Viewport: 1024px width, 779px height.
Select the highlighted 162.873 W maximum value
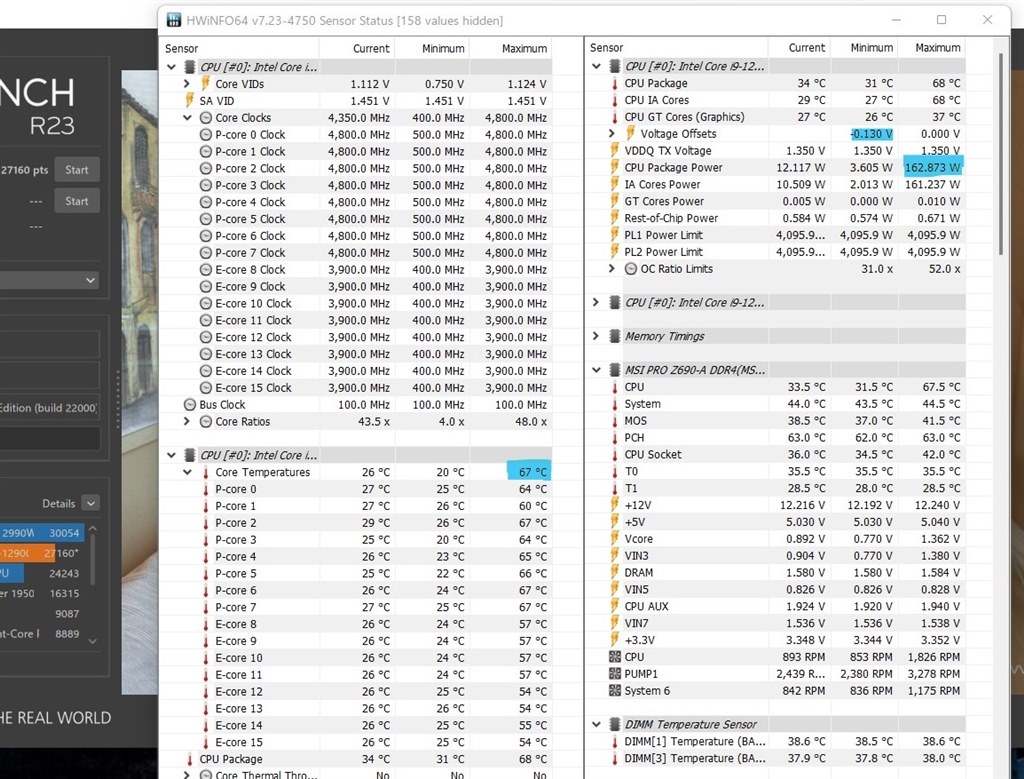coord(933,167)
